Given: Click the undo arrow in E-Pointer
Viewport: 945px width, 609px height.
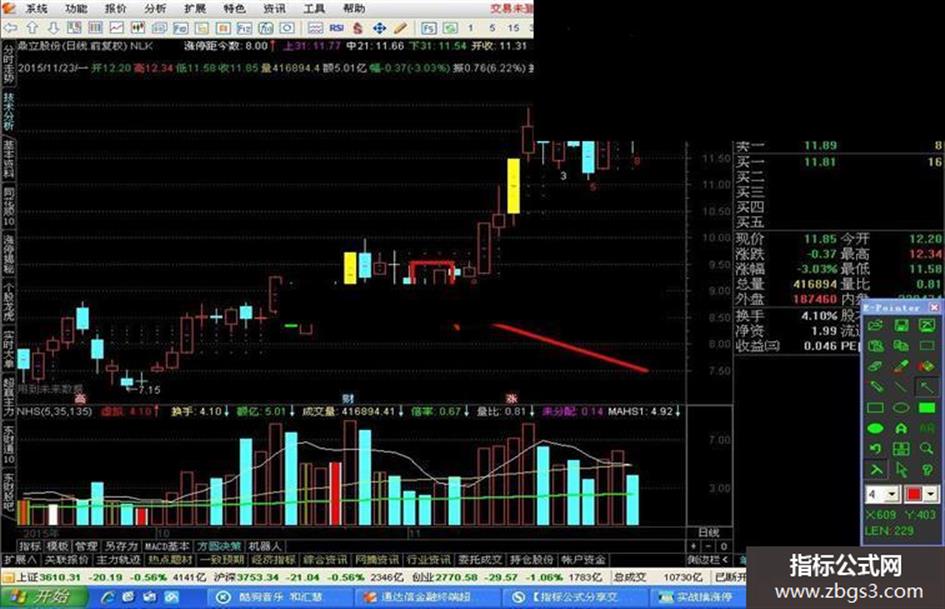Looking at the screenshot, I should click(x=875, y=449).
